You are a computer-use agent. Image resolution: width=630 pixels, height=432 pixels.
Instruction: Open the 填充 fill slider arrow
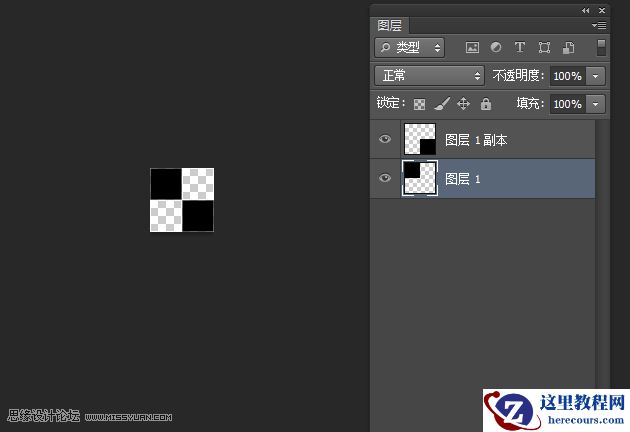[595, 104]
